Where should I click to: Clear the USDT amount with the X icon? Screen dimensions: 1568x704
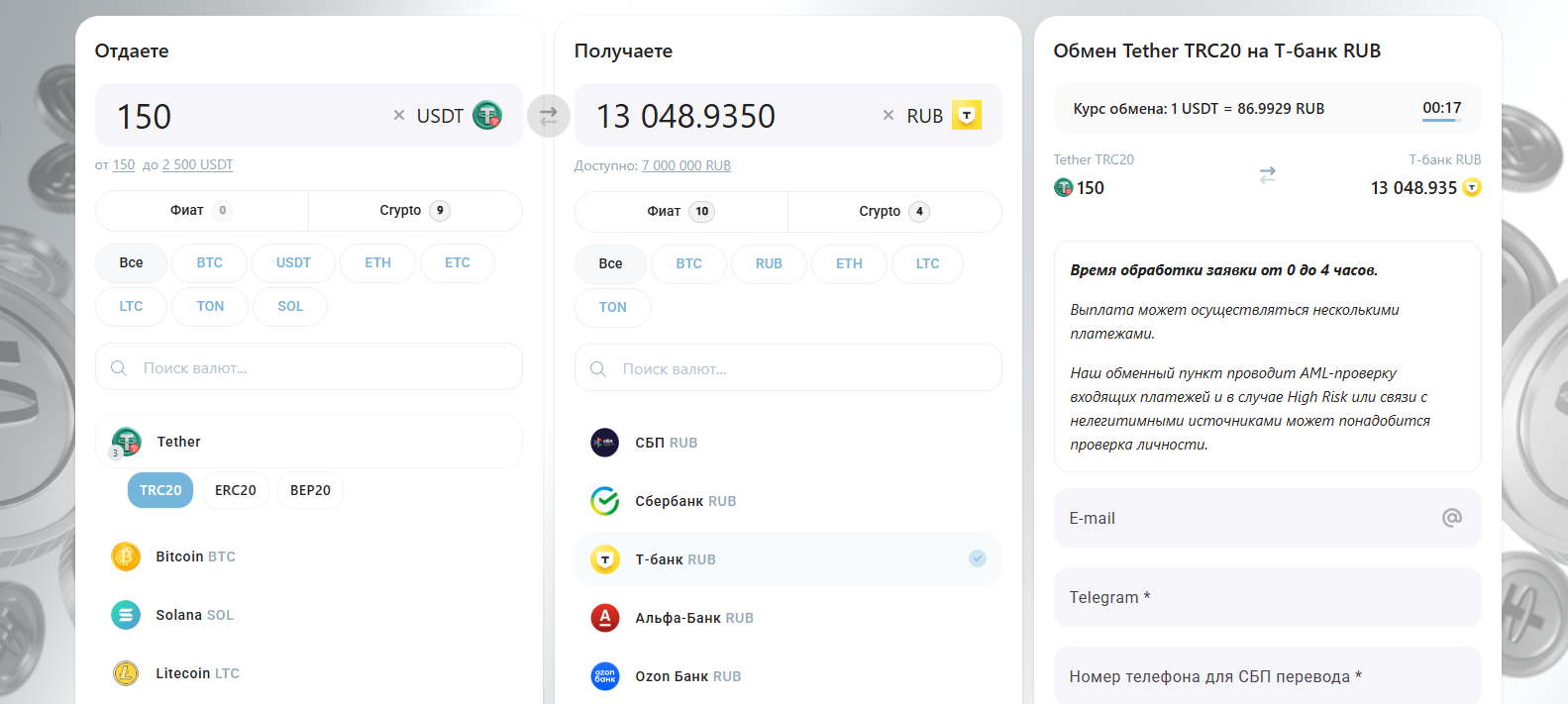coord(399,116)
